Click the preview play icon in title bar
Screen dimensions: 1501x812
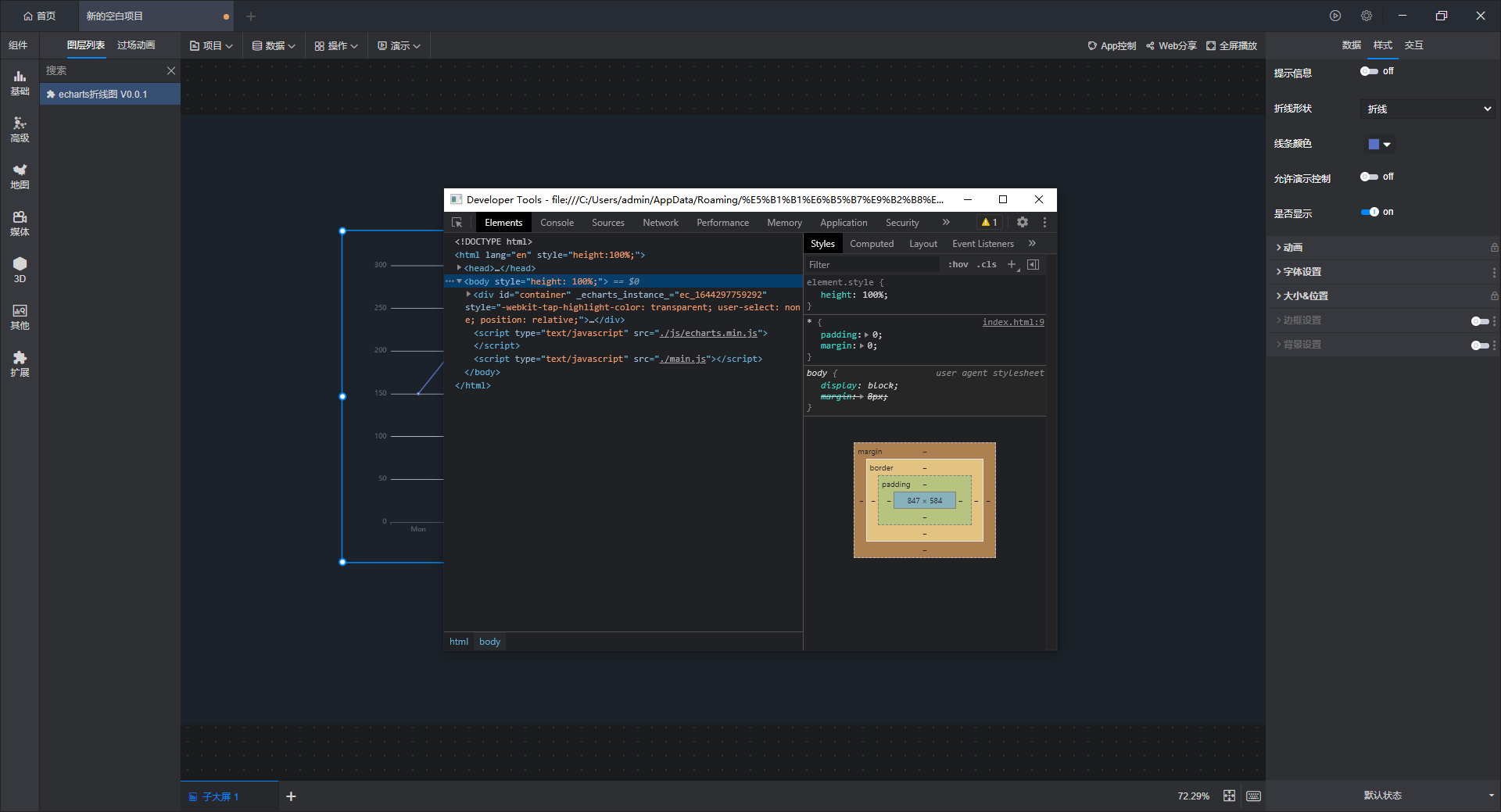1335,16
